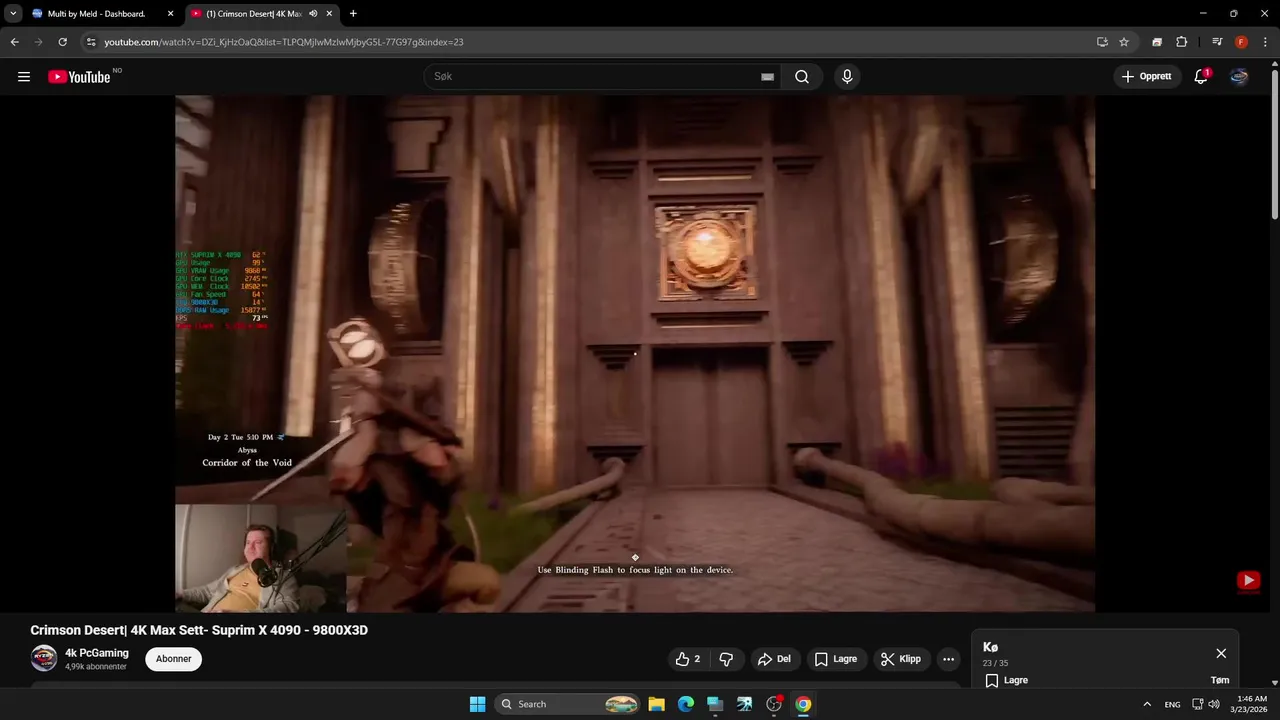Viewport: 1280px width, 720px height.
Task: Subscribe with the Abonner button
Action: (x=173, y=659)
